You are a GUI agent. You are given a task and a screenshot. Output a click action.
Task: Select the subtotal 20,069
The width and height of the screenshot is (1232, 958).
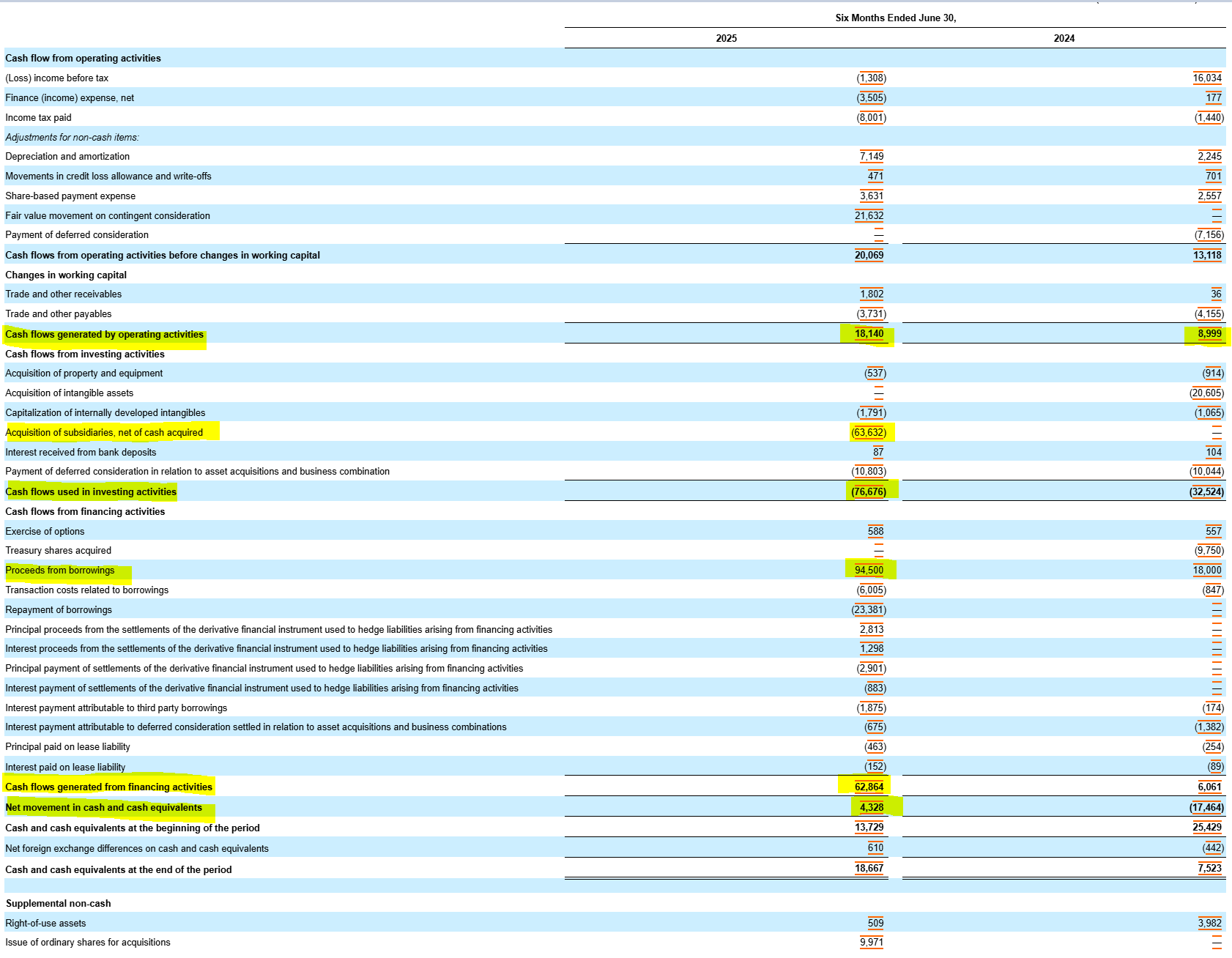click(x=869, y=256)
